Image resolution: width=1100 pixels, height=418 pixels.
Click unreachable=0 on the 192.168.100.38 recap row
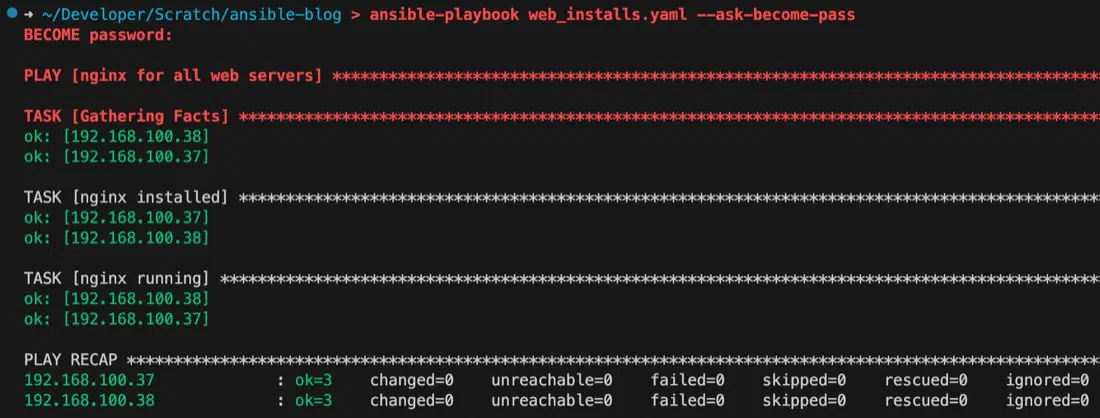coord(552,400)
